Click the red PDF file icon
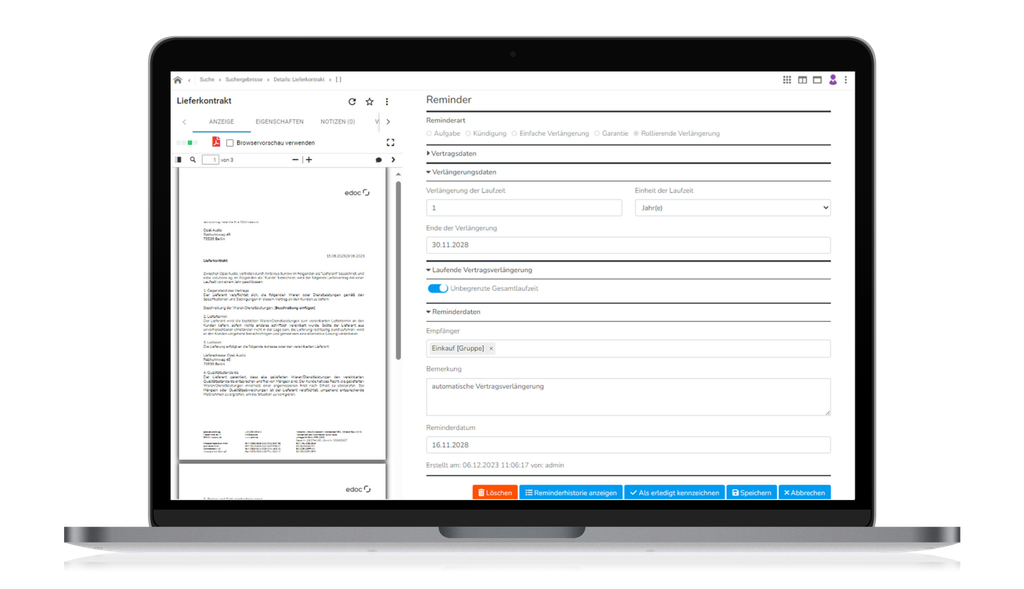This screenshot has width=1024, height=589. pos(216,142)
